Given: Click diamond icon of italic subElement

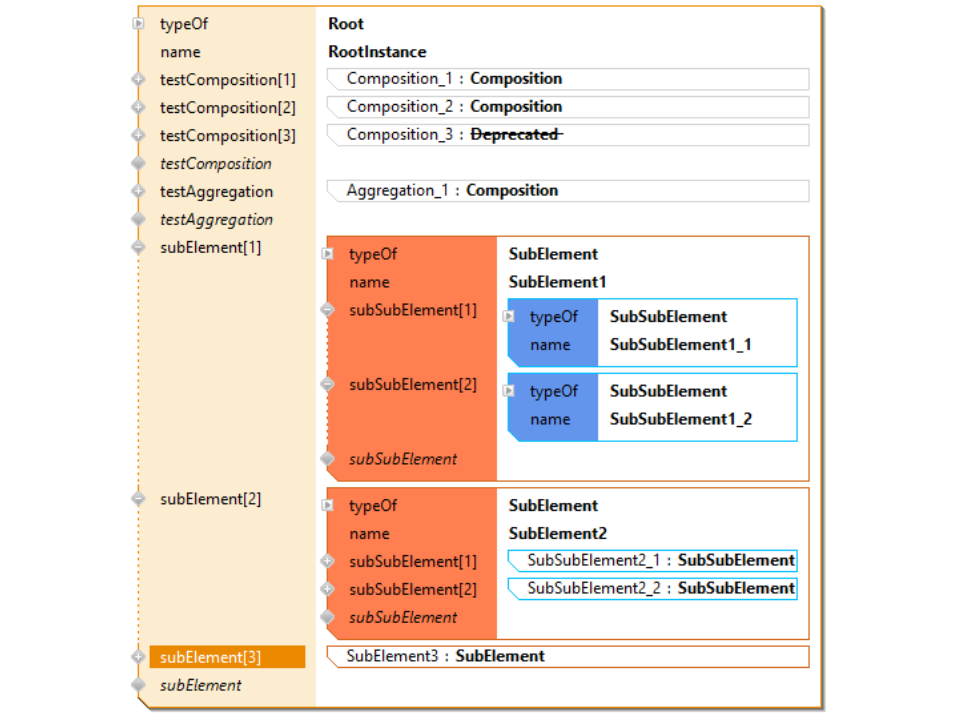Looking at the screenshot, I should (138, 685).
